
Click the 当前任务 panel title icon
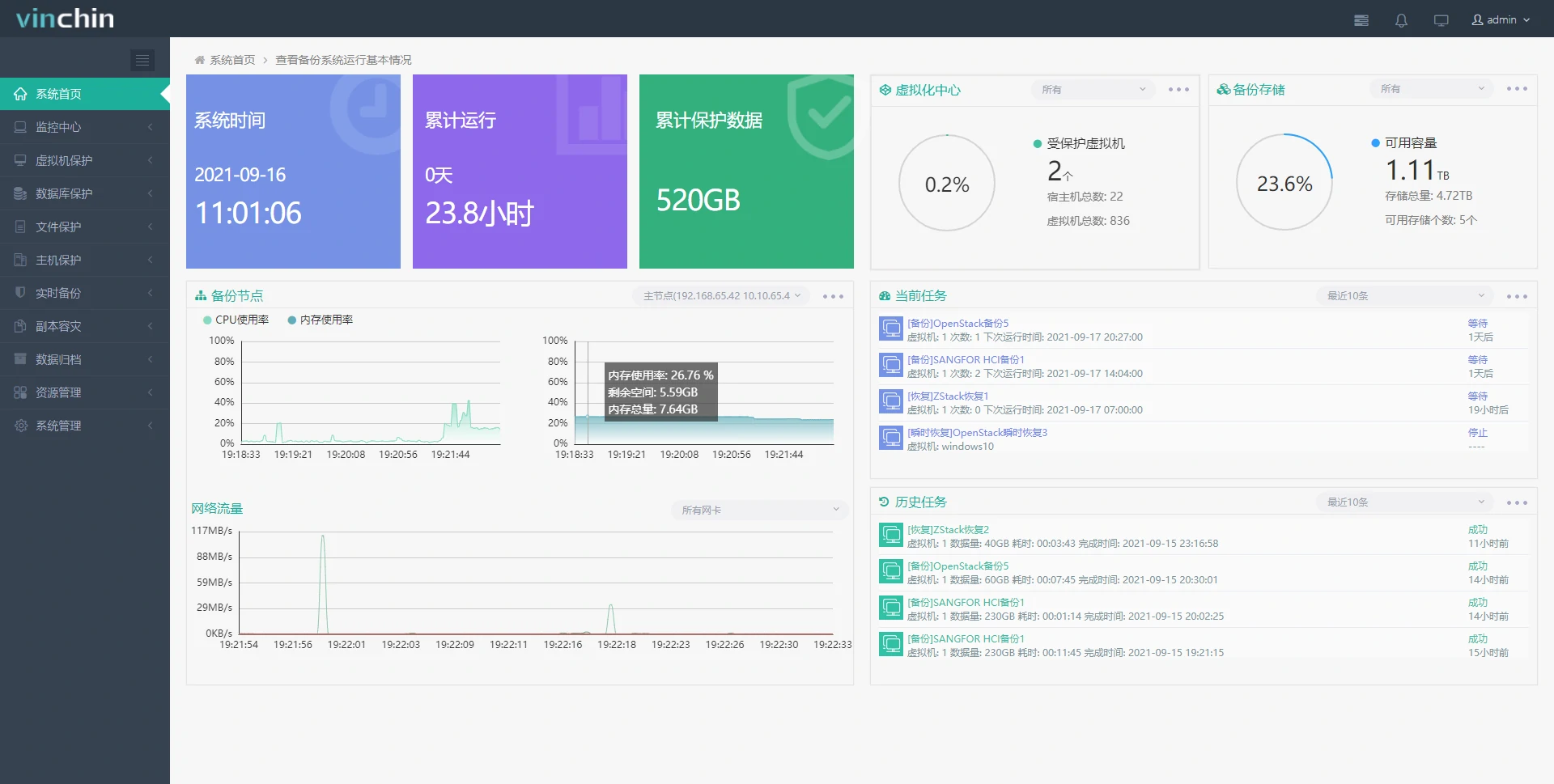point(885,296)
